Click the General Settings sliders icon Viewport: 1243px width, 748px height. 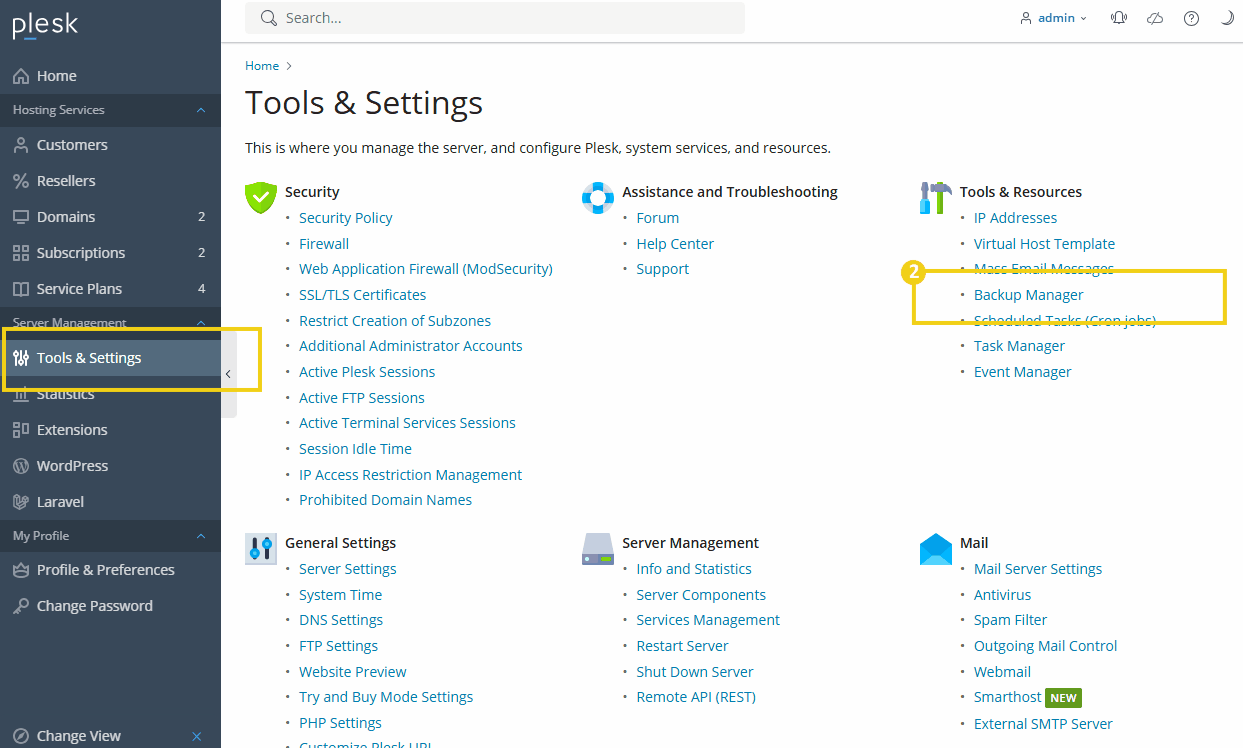click(x=261, y=548)
